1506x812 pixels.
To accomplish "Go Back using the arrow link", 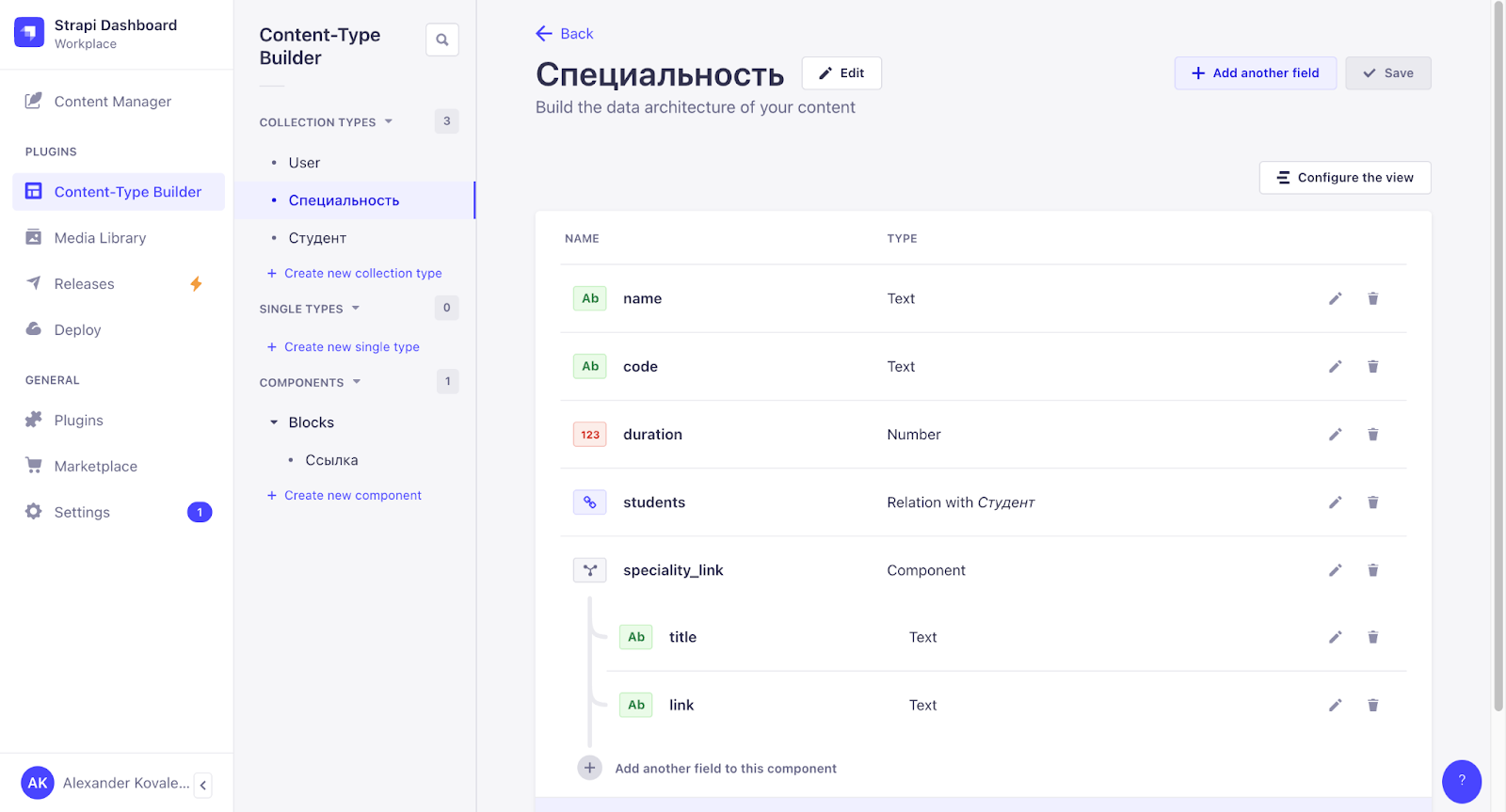I will [x=565, y=34].
